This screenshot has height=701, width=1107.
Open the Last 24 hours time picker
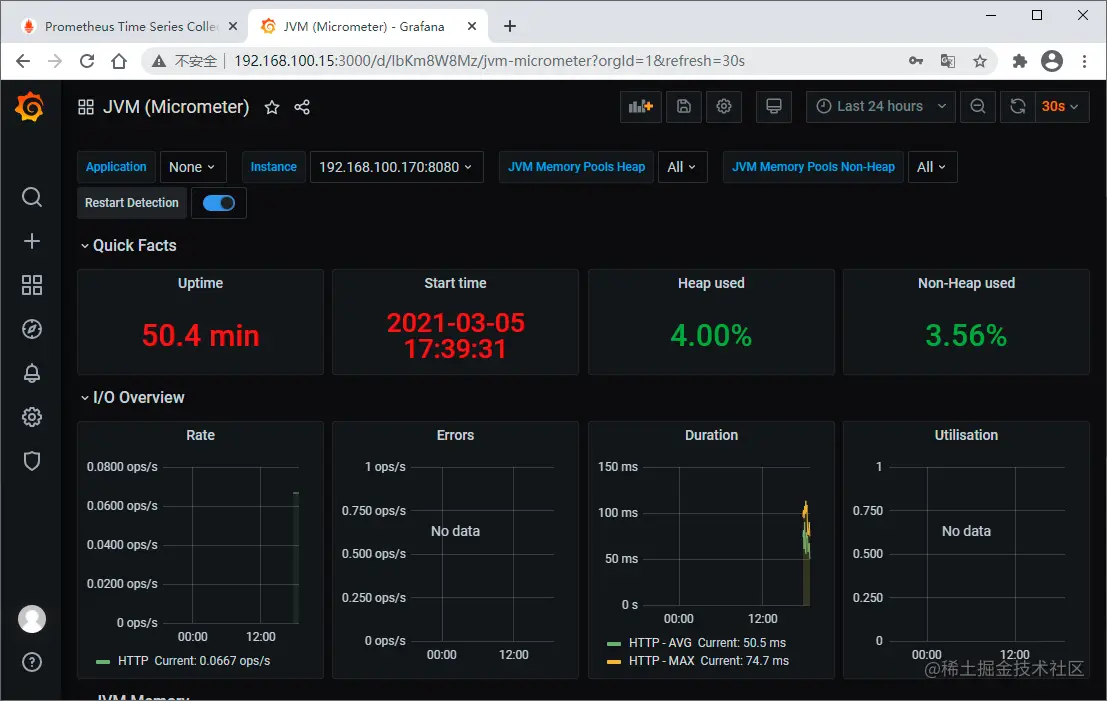click(x=880, y=107)
